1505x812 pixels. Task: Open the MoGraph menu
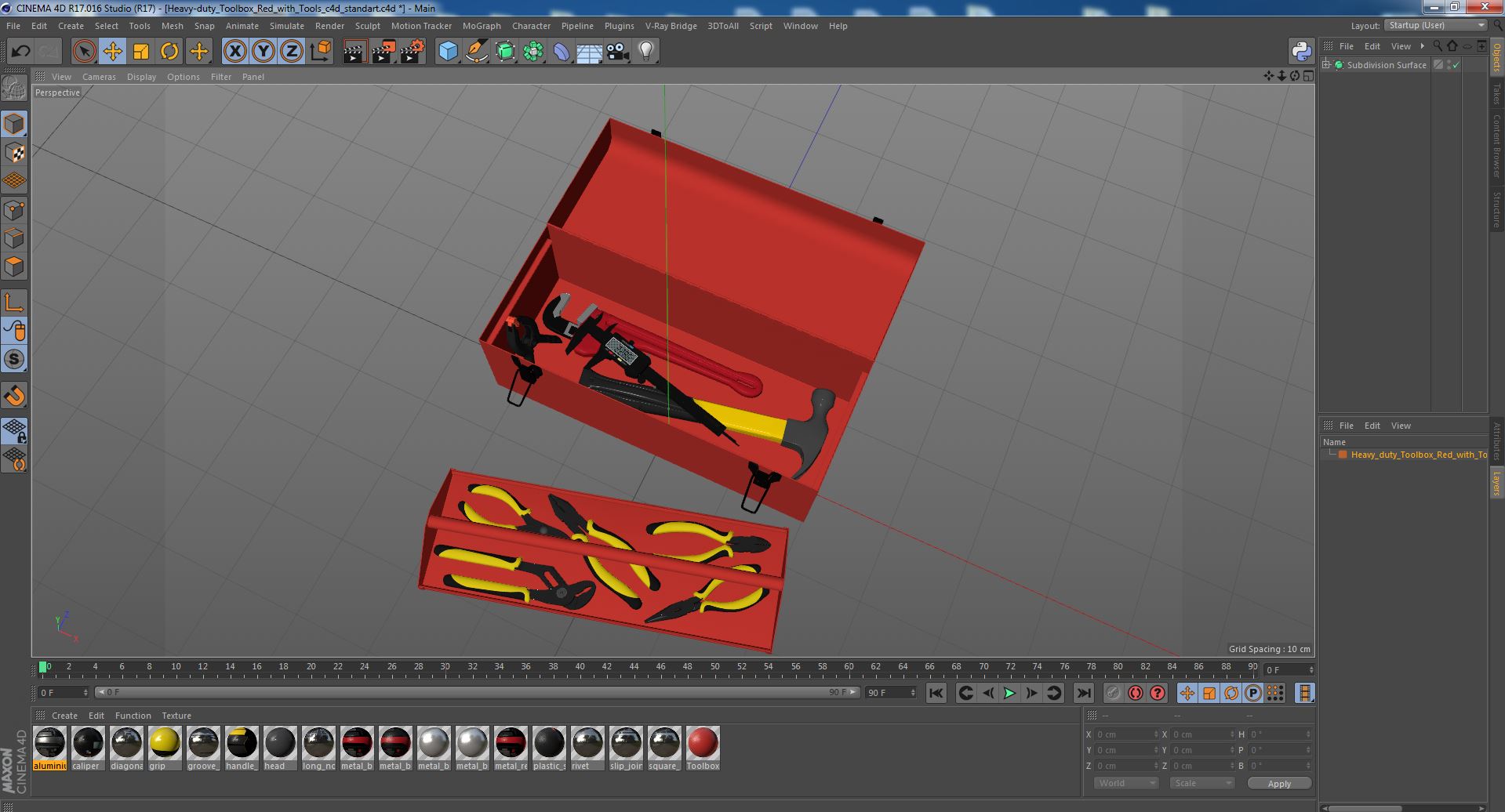(x=481, y=26)
